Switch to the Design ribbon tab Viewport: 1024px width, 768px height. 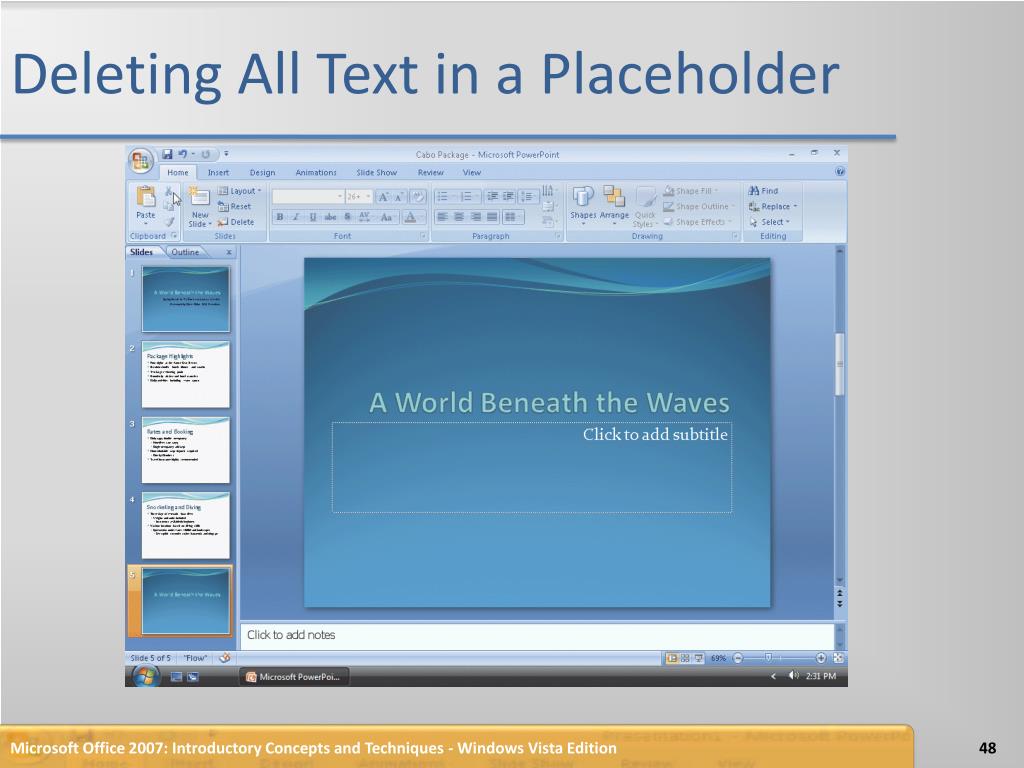(x=262, y=172)
